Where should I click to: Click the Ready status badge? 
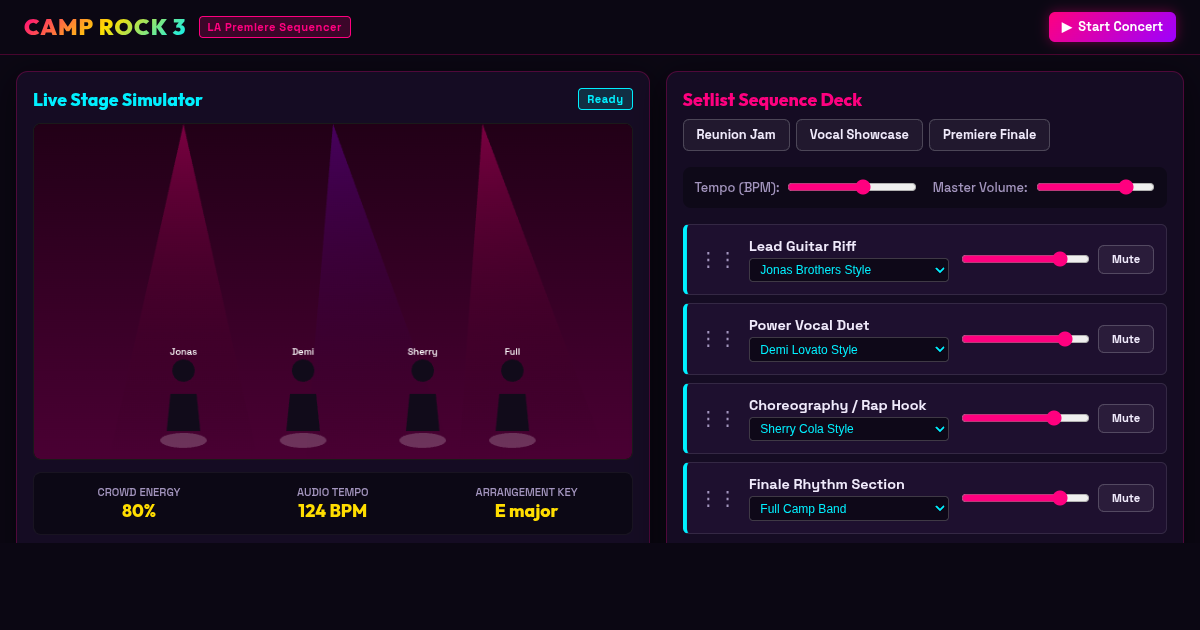(605, 99)
